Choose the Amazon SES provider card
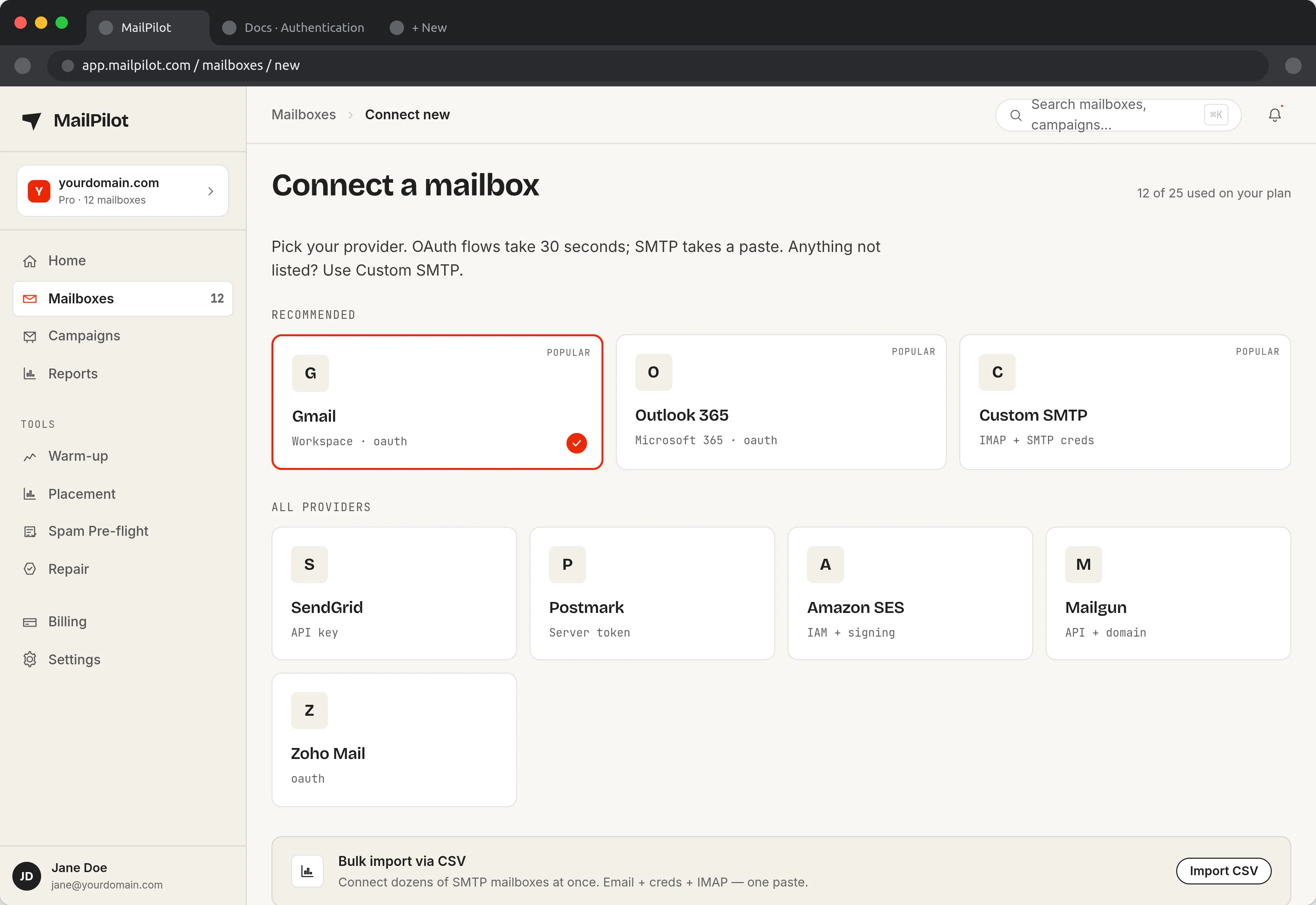 [910, 593]
